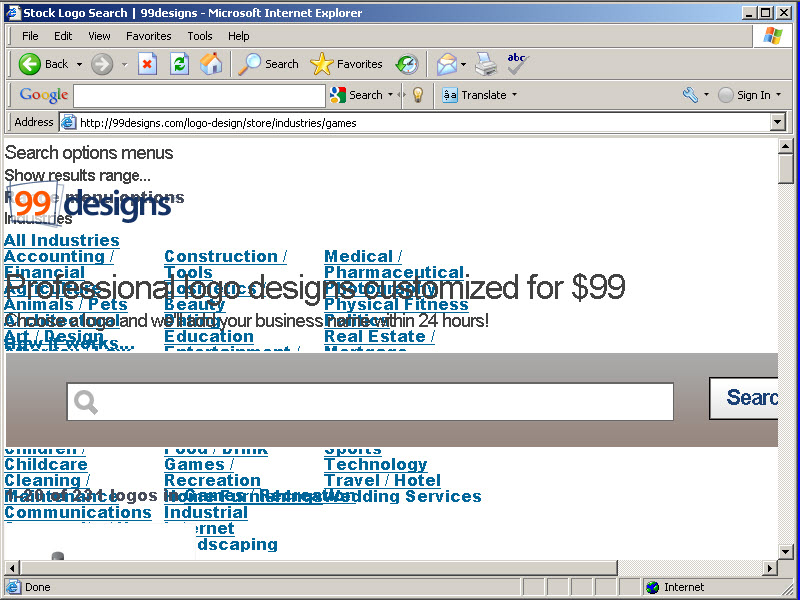Screen dimensions: 800x600
Task: Click the page icon in the address bar
Action: point(68,122)
